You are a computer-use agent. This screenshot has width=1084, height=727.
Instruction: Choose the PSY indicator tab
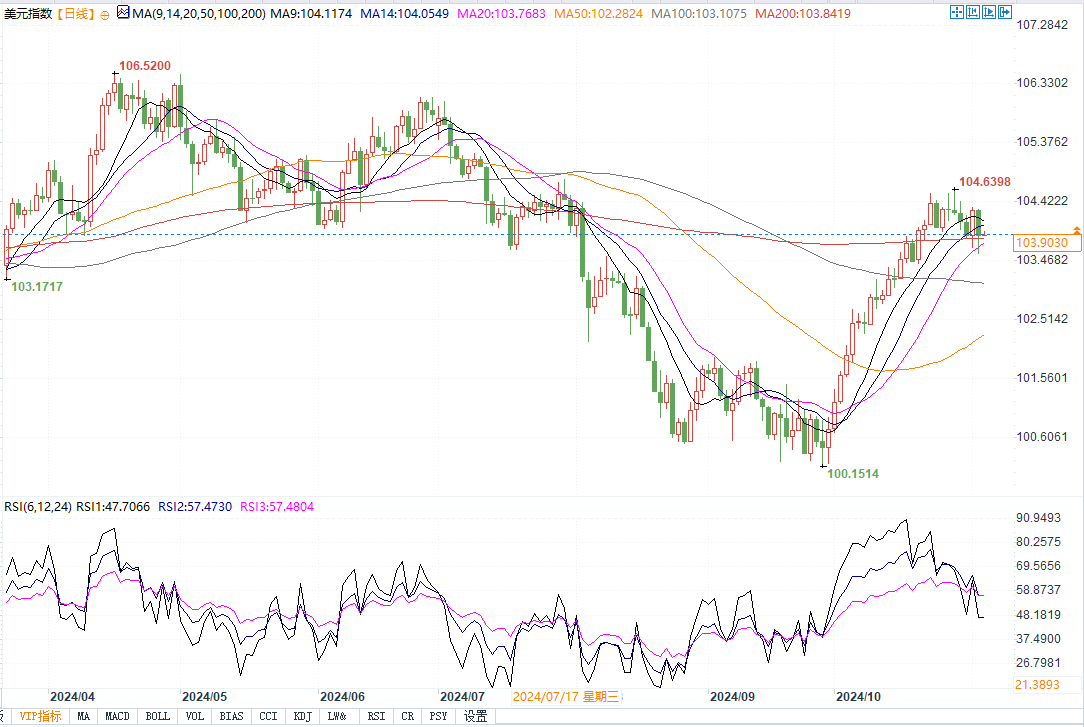[x=438, y=716]
